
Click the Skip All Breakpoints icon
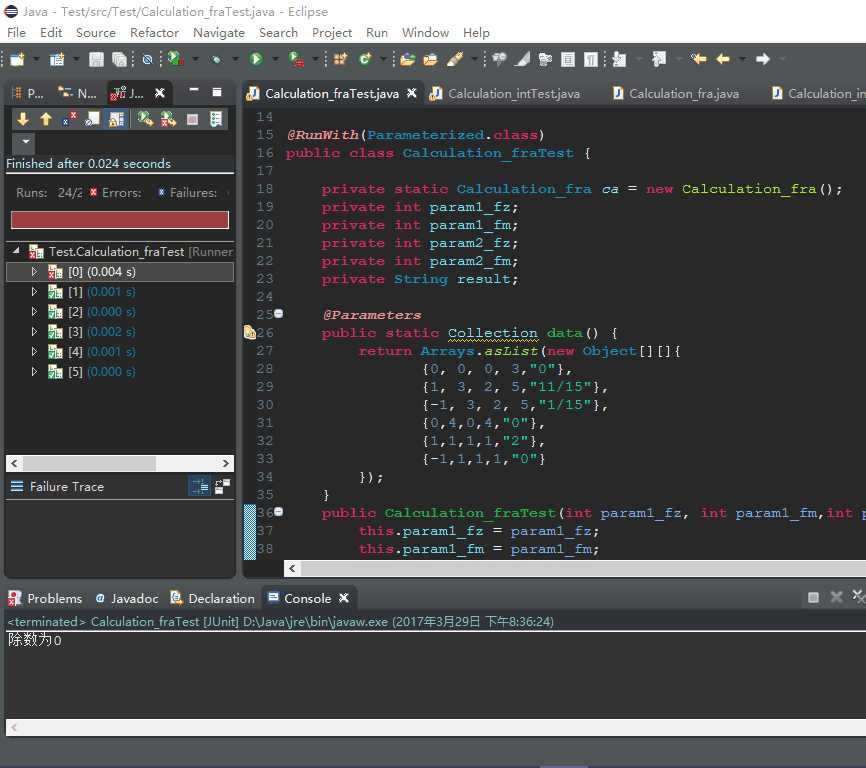pos(147,59)
